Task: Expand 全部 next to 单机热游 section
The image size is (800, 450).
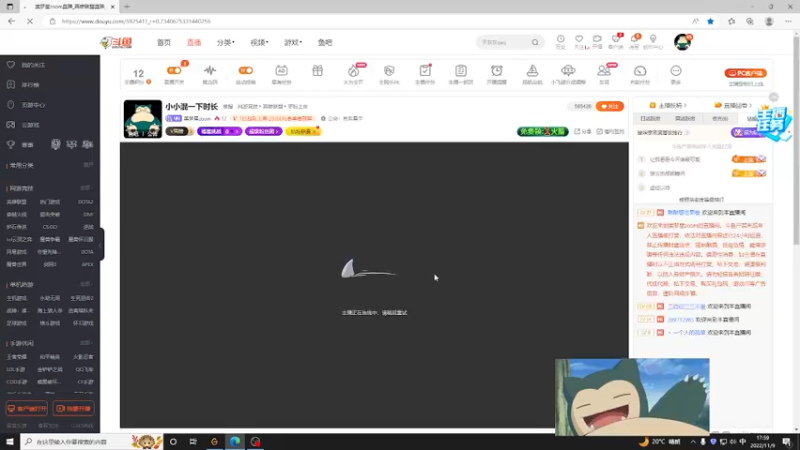Action: click(x=87, y=284)
